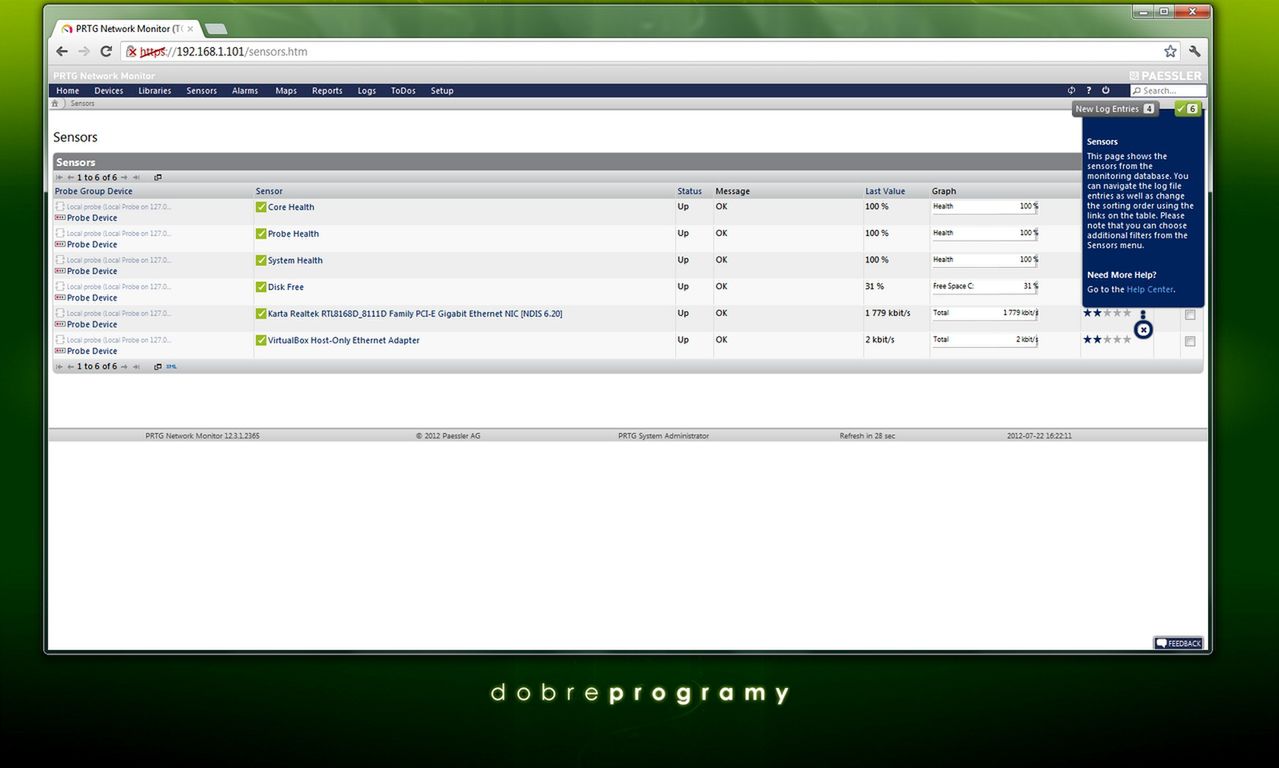Viewport: 1279px width, 768px height.
Task: Click the FEEDBACK button
Action: [1178, 643]
